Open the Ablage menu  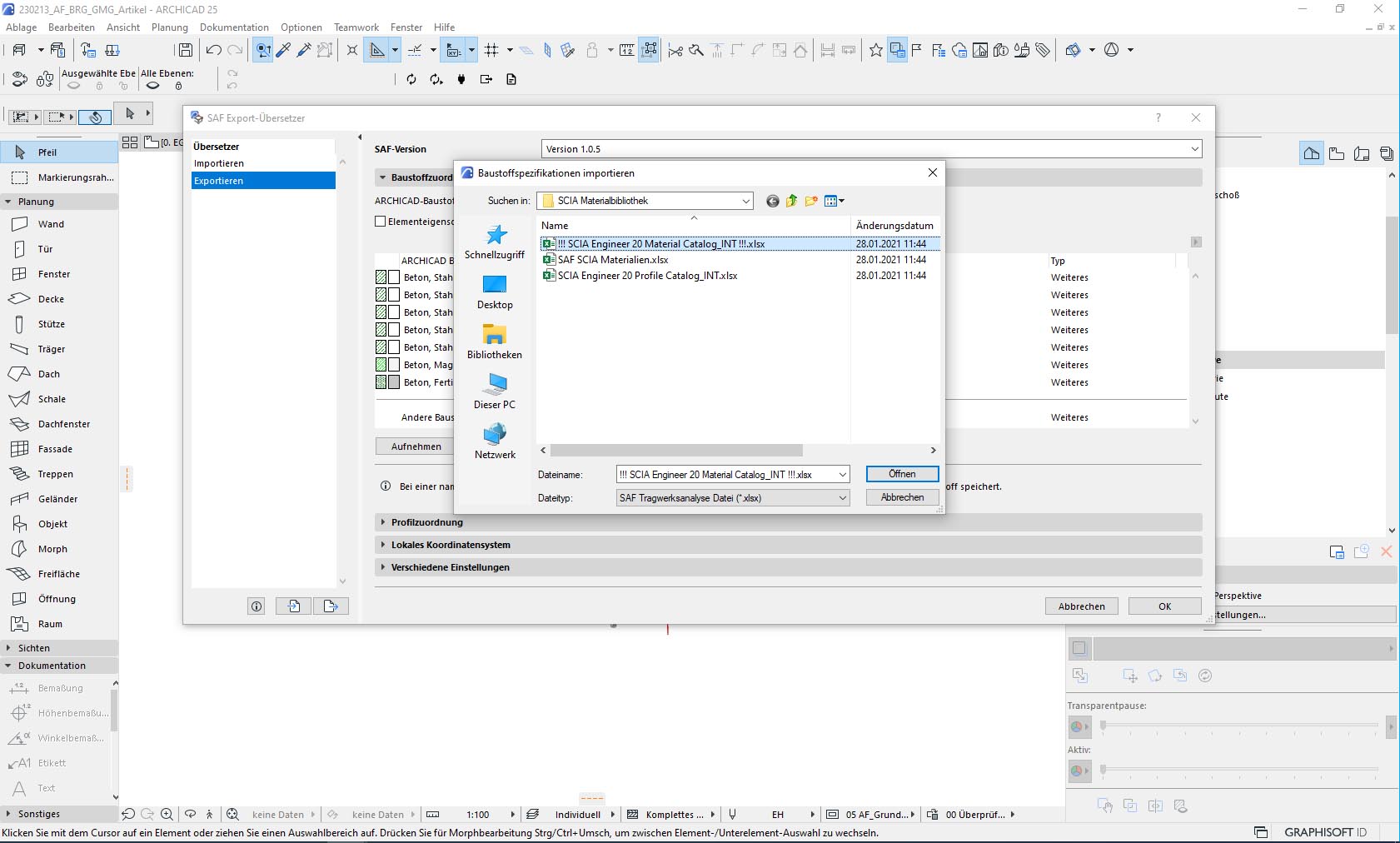coord(21,27)
